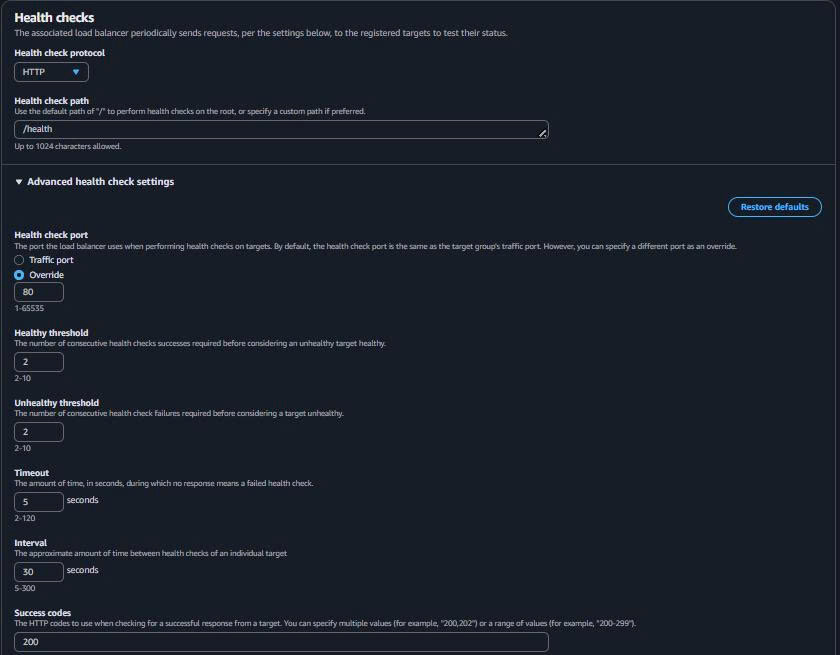Click the path field resize handle
840x655 pixels.
pyautogui.click(x=543, y=134)
